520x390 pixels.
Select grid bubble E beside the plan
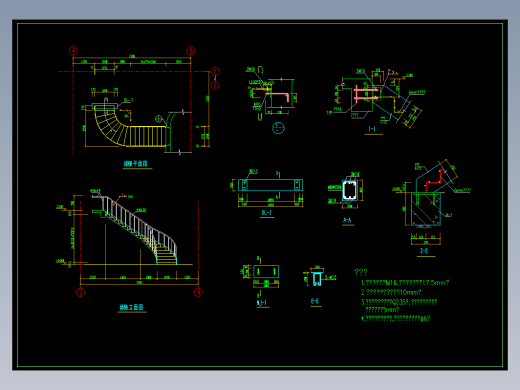[215, 72]
